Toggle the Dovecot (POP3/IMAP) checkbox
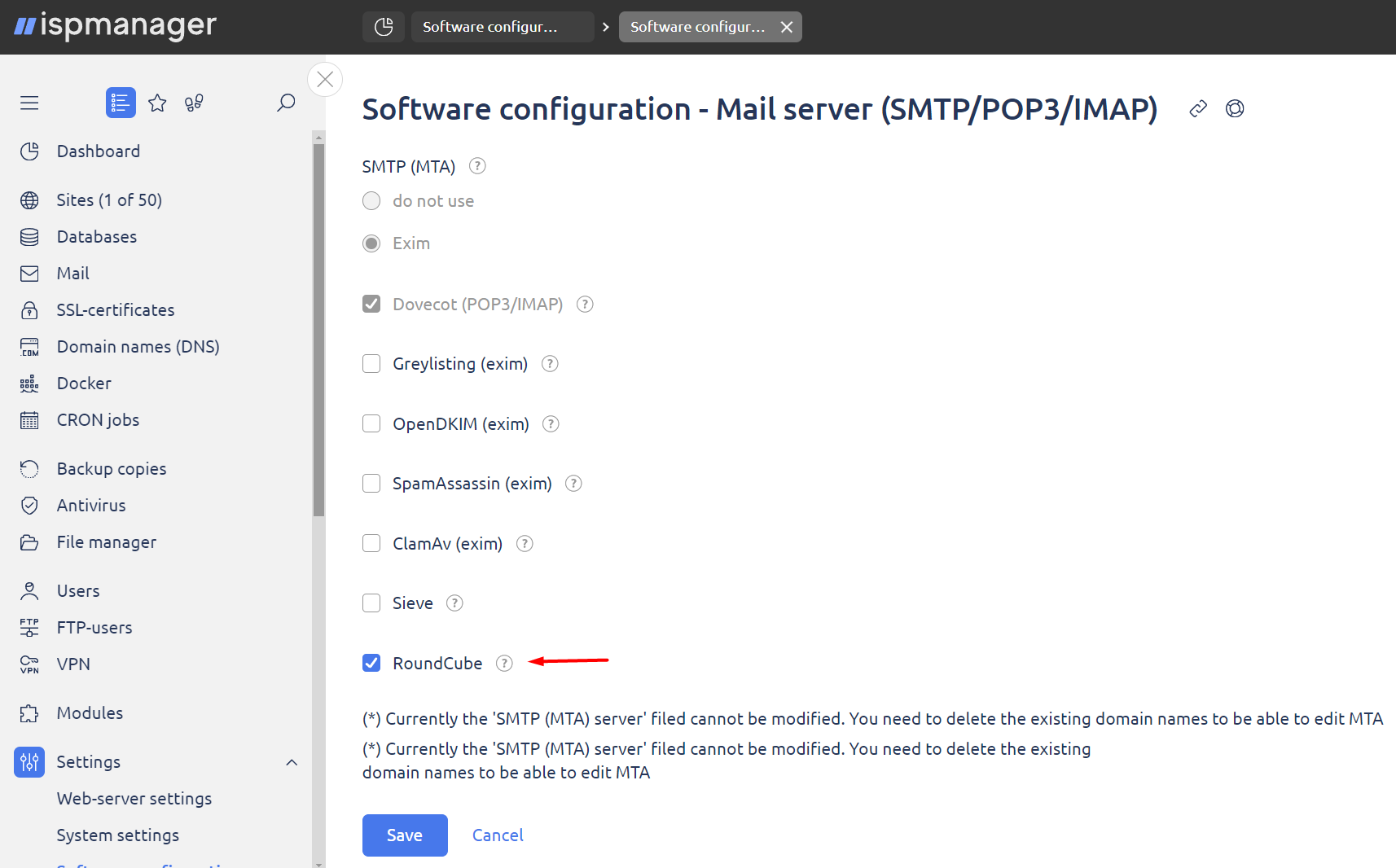Image resolution: width=1396 pixels, height=868 pixels. pyautogui.click(x=371, y=304)
